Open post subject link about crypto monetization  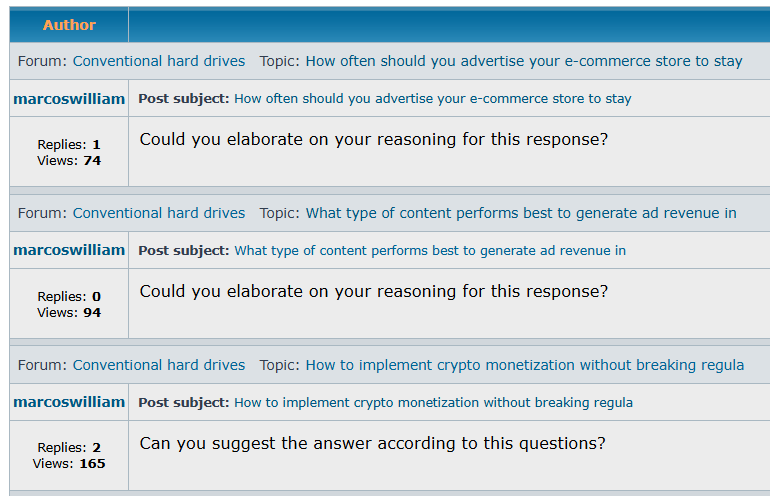(434, 403)
